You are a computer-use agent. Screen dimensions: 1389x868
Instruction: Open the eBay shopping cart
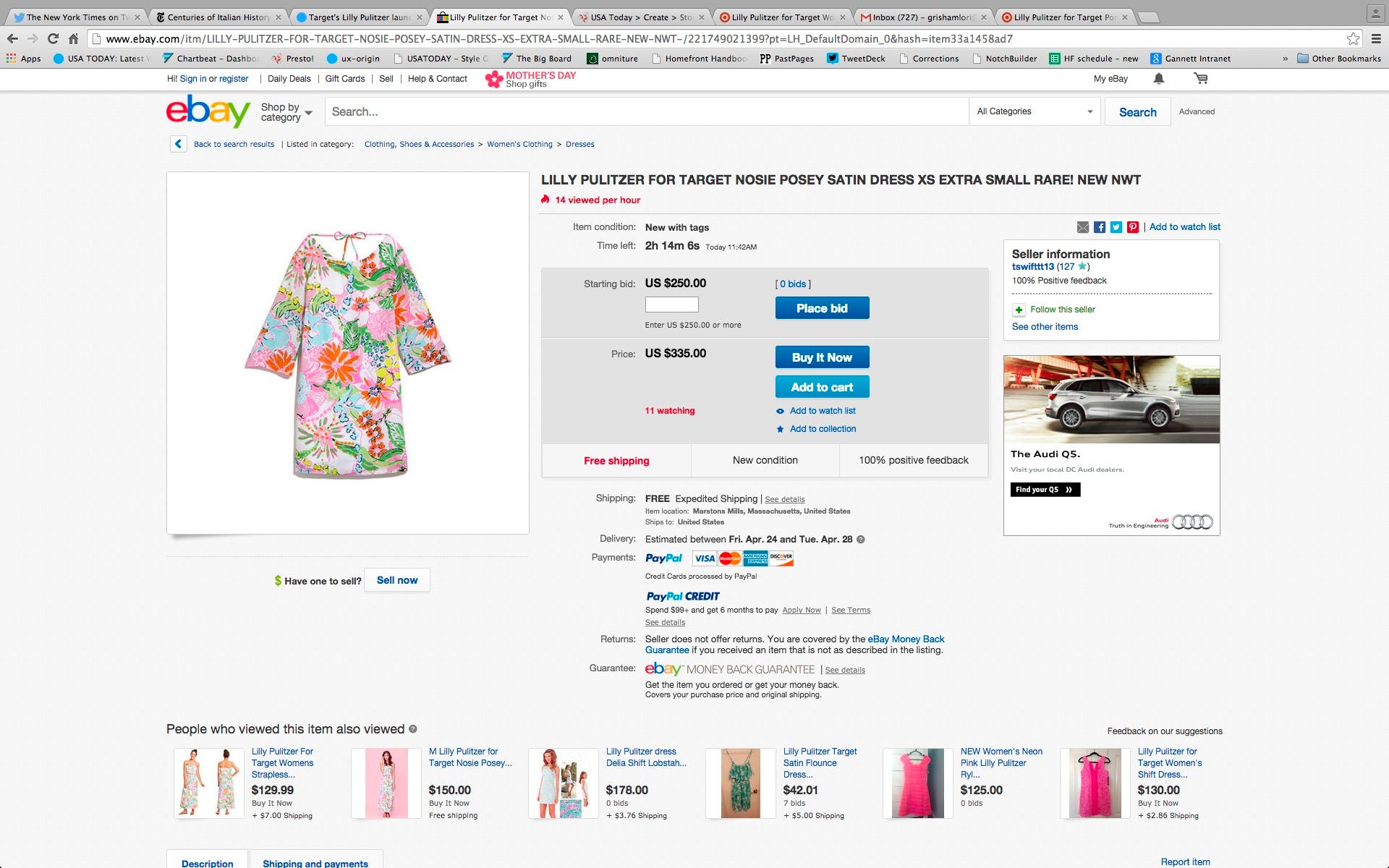coord(1201,78)
